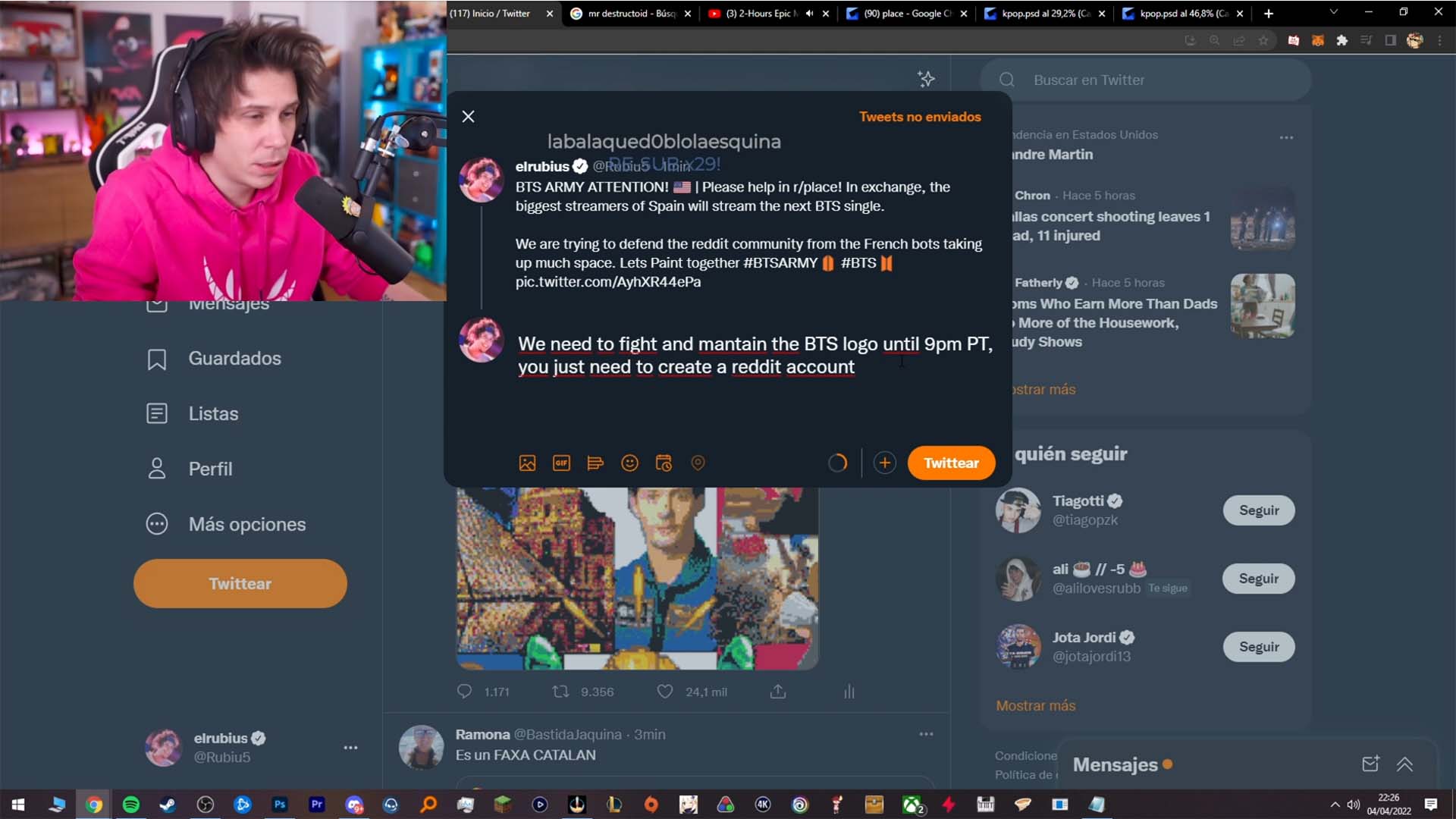This screenshot has width=1456, height=819.
Task: Add a GIF to the tweet
Action: (561, 463)
